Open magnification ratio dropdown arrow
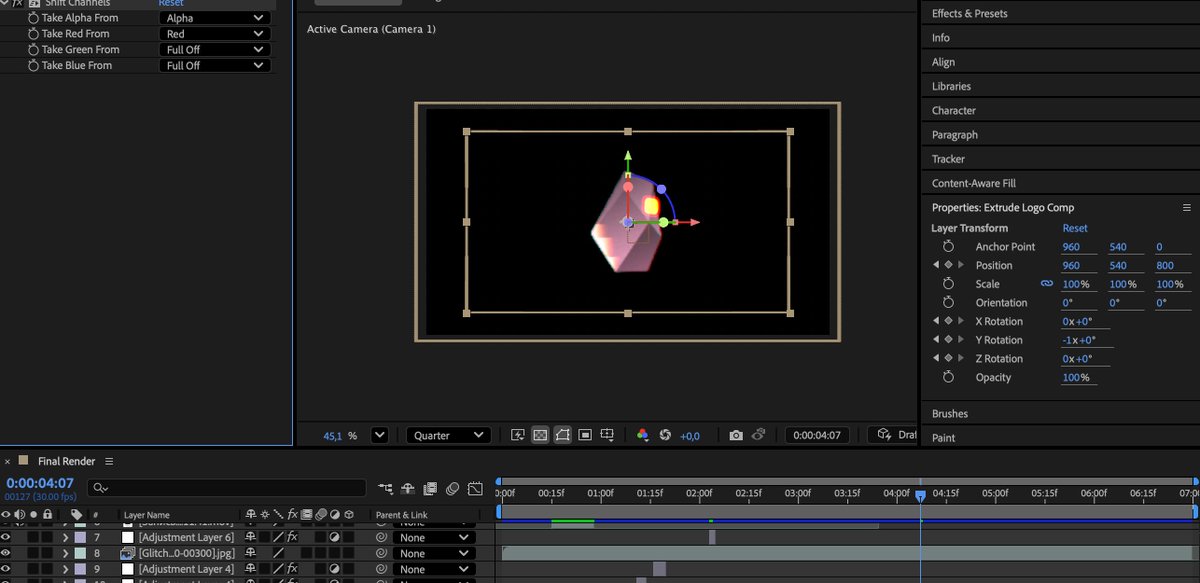Viewport: 1200px width, 583px height. 379,435
